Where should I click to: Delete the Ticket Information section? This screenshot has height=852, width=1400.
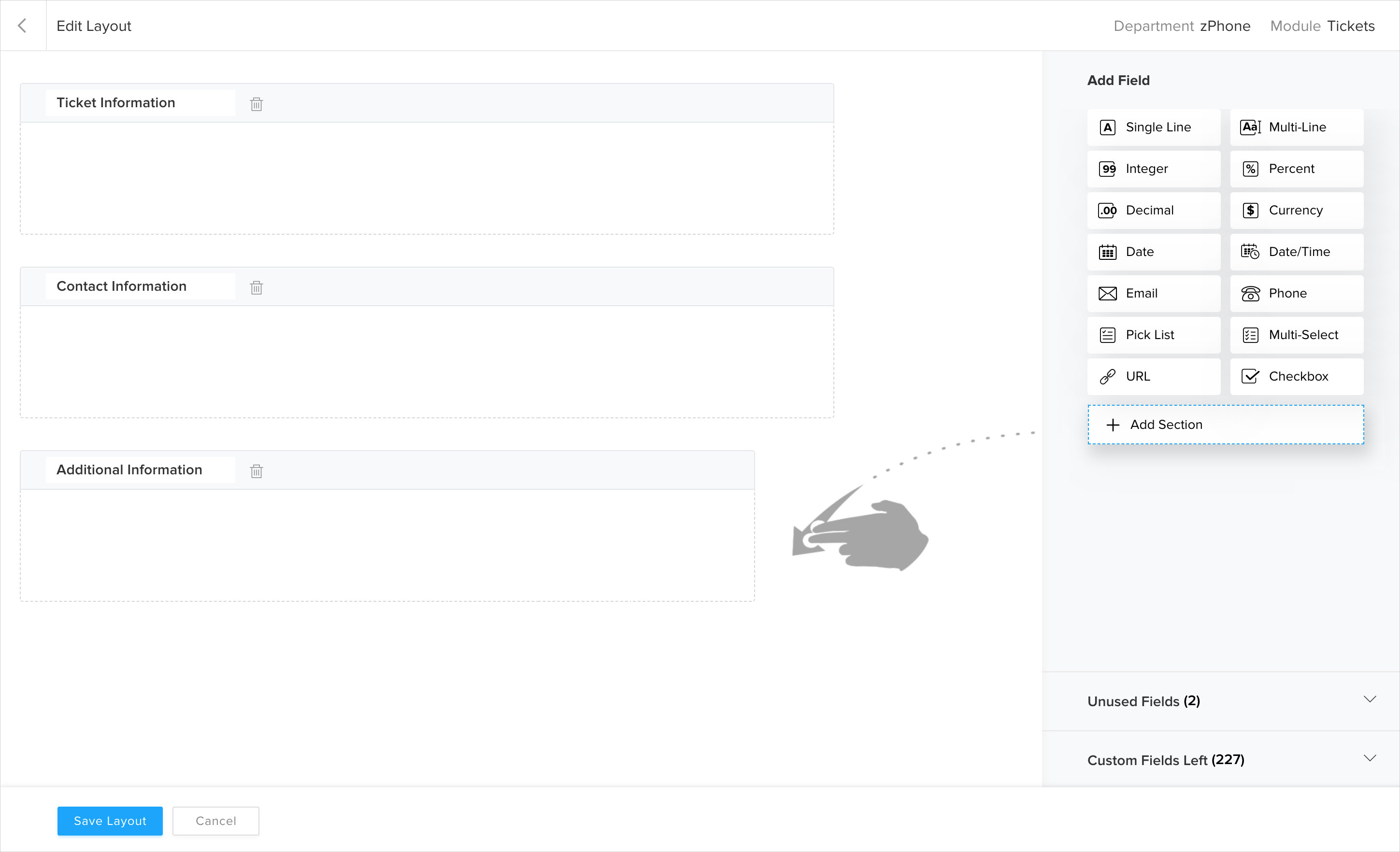256,104
